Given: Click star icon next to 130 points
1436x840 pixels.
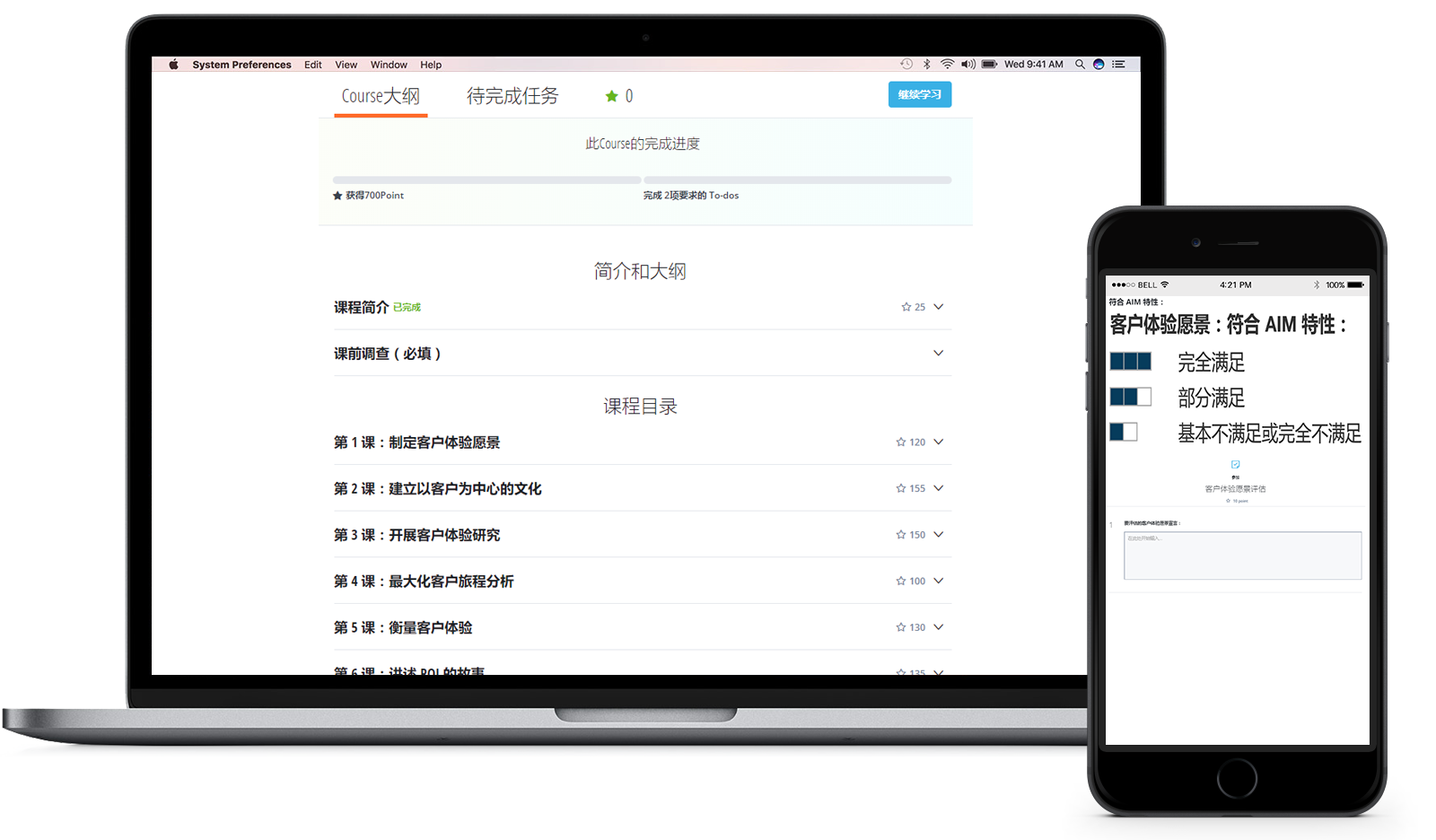Looking at the screenshot, I should tap(901, 627).
